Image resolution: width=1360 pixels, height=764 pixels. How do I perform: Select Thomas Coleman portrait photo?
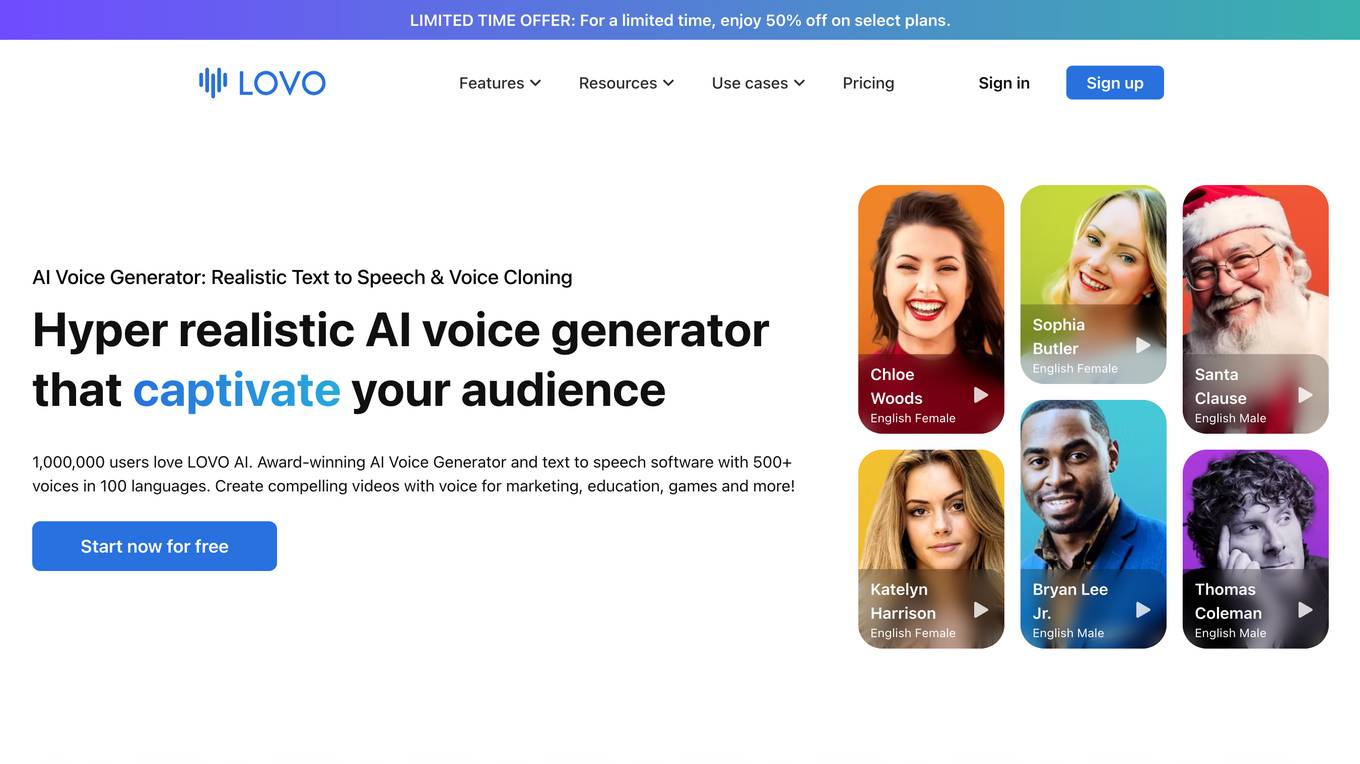pos(1255,510)
